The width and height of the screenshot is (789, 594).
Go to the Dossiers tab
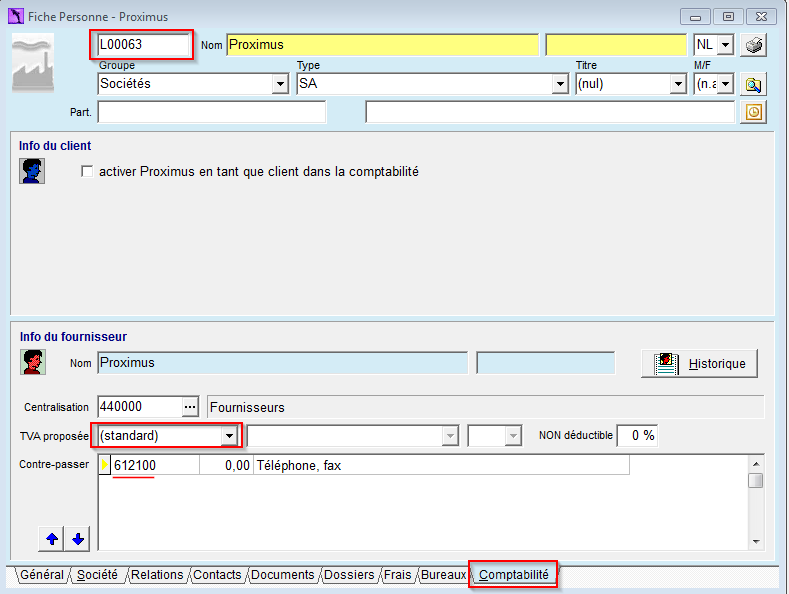point(349,575)
